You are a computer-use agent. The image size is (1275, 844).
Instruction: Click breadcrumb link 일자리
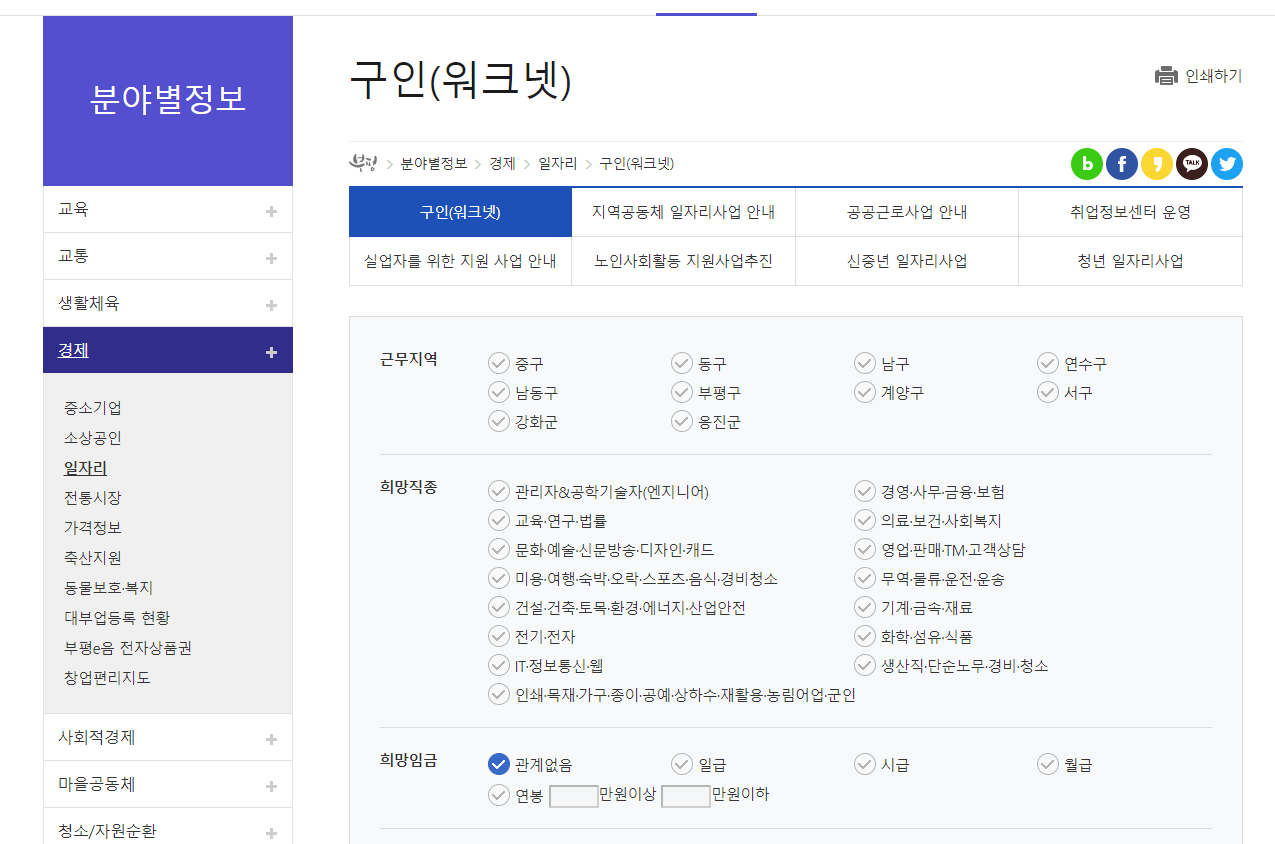tap(557, 163)
